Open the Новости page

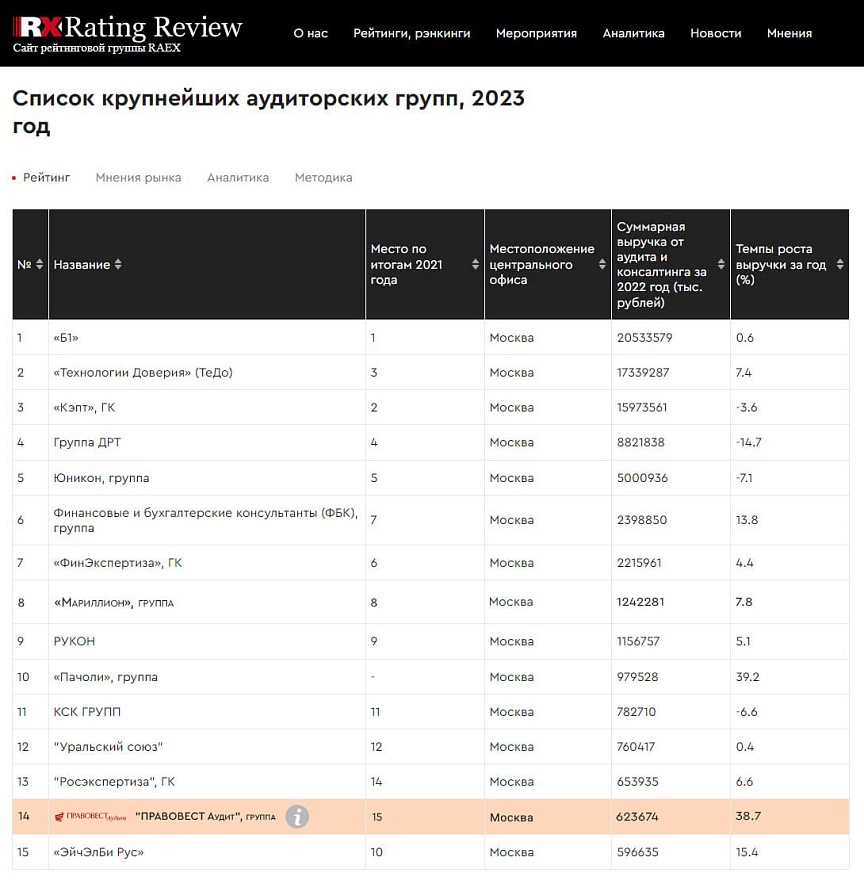click(715, 33)
